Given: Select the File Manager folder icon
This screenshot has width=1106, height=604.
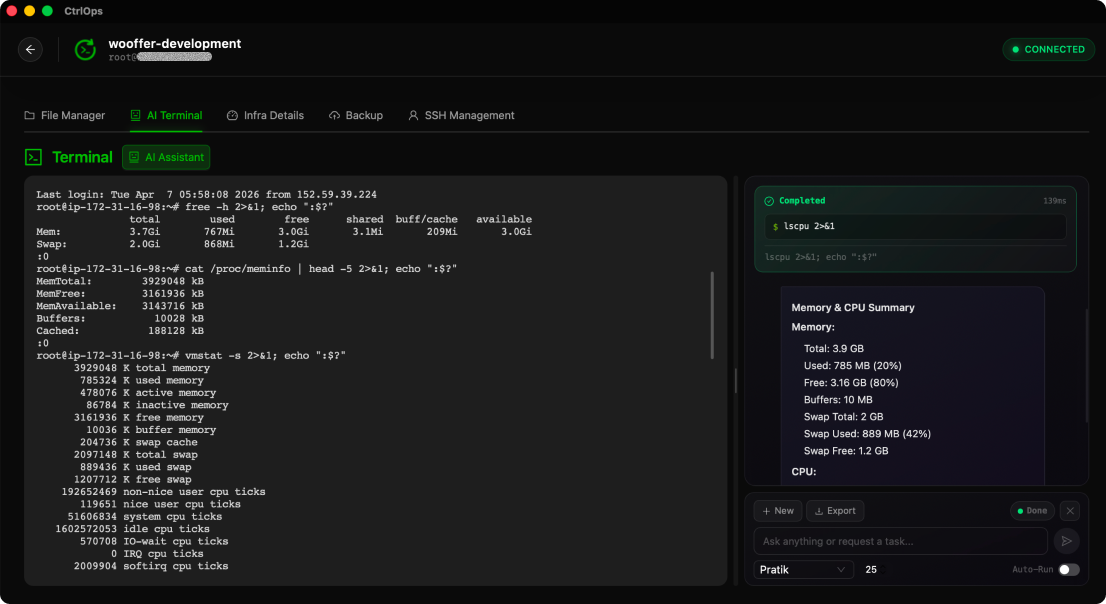Looking at the screenshot, I should (x=29, y=115).
